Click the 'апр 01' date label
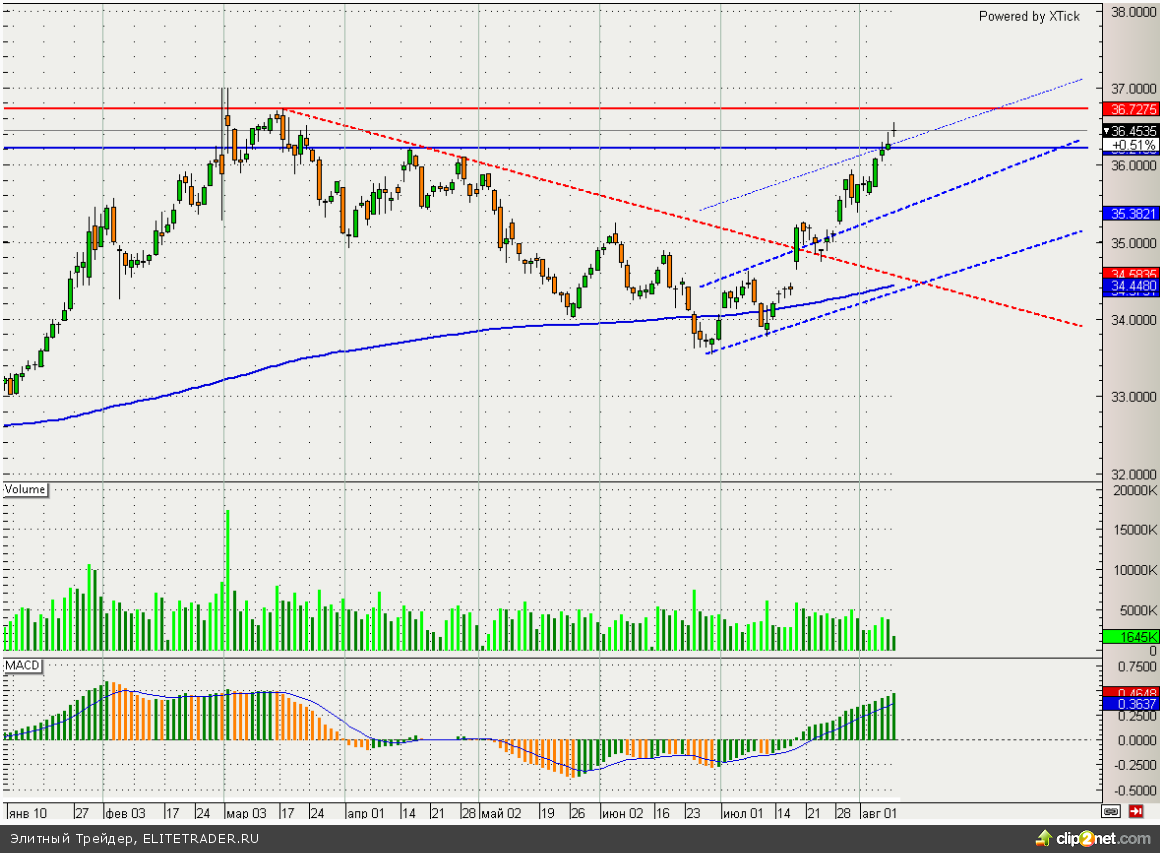The height and width of the screenshot is (853, 1160). (x=365, y=813)
